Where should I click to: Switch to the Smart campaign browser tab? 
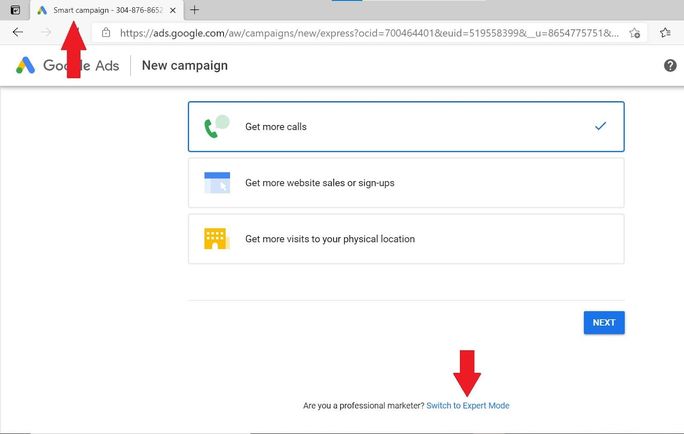(100, 10)
